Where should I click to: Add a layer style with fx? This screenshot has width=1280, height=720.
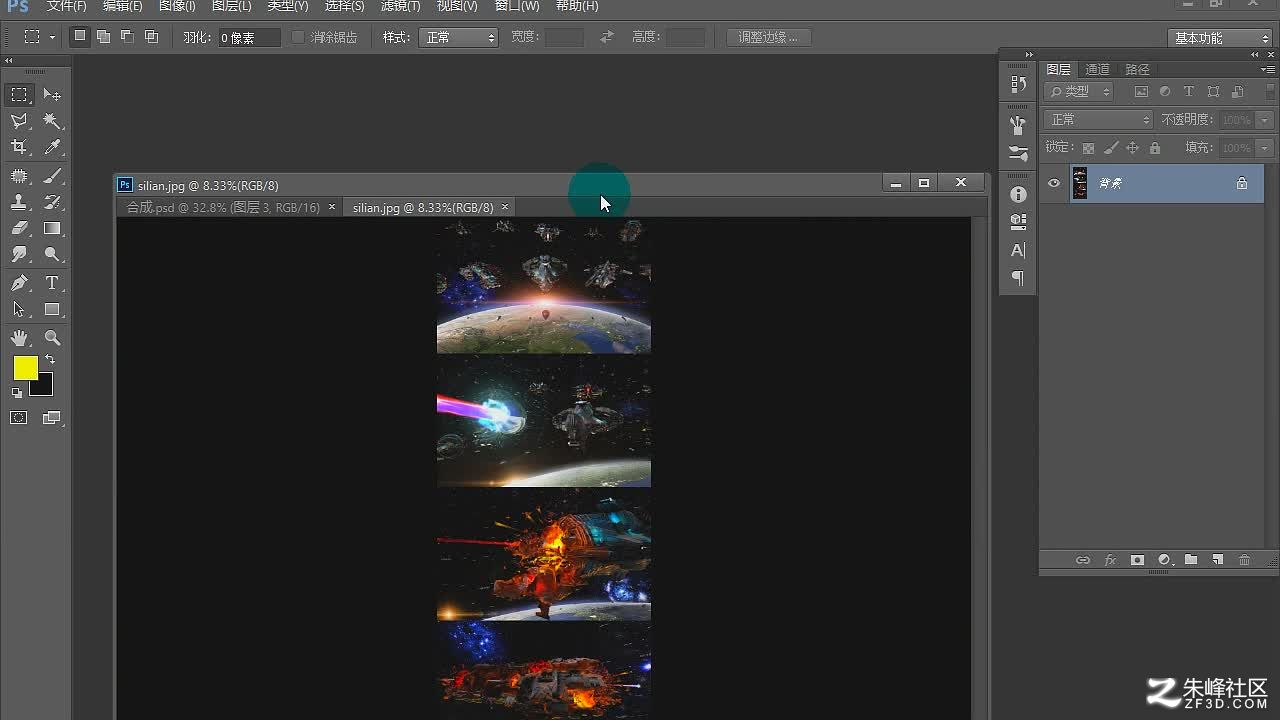[1110, 560]
